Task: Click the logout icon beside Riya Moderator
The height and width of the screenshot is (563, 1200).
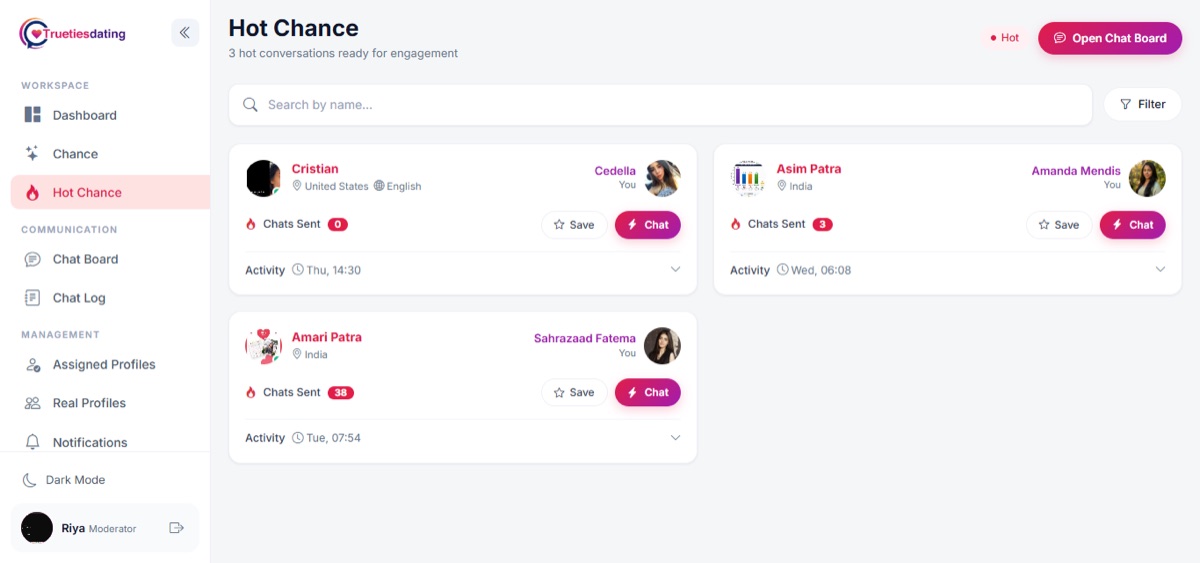Action: (177, 528)
